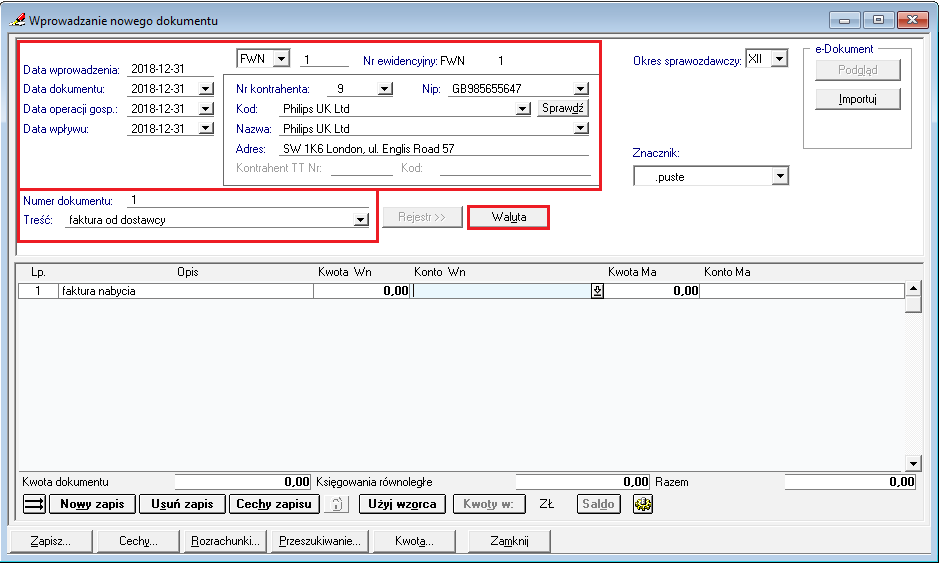This screenshot has width=943, height=567.
Task: Click the Importuj e-Dokument button
Action: coord(858,99)
